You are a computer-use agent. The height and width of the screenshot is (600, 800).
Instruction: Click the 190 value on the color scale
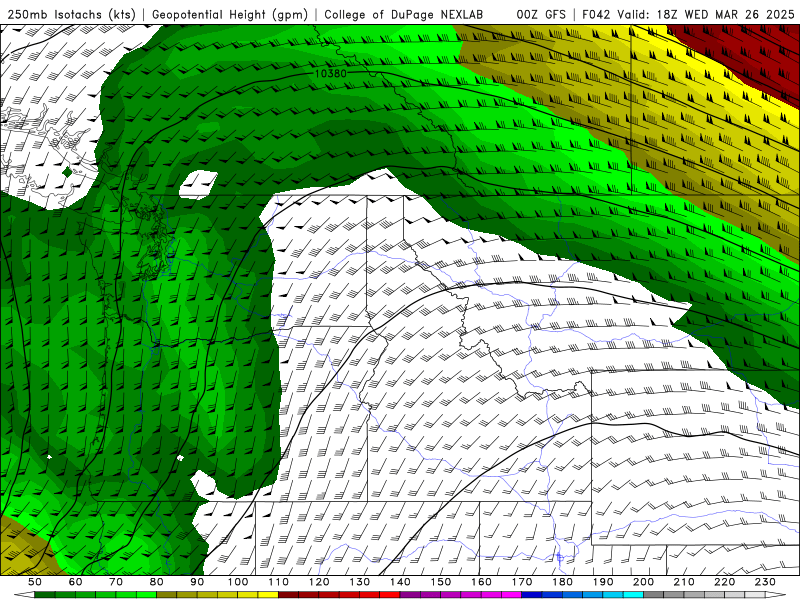tap(603, 582)
